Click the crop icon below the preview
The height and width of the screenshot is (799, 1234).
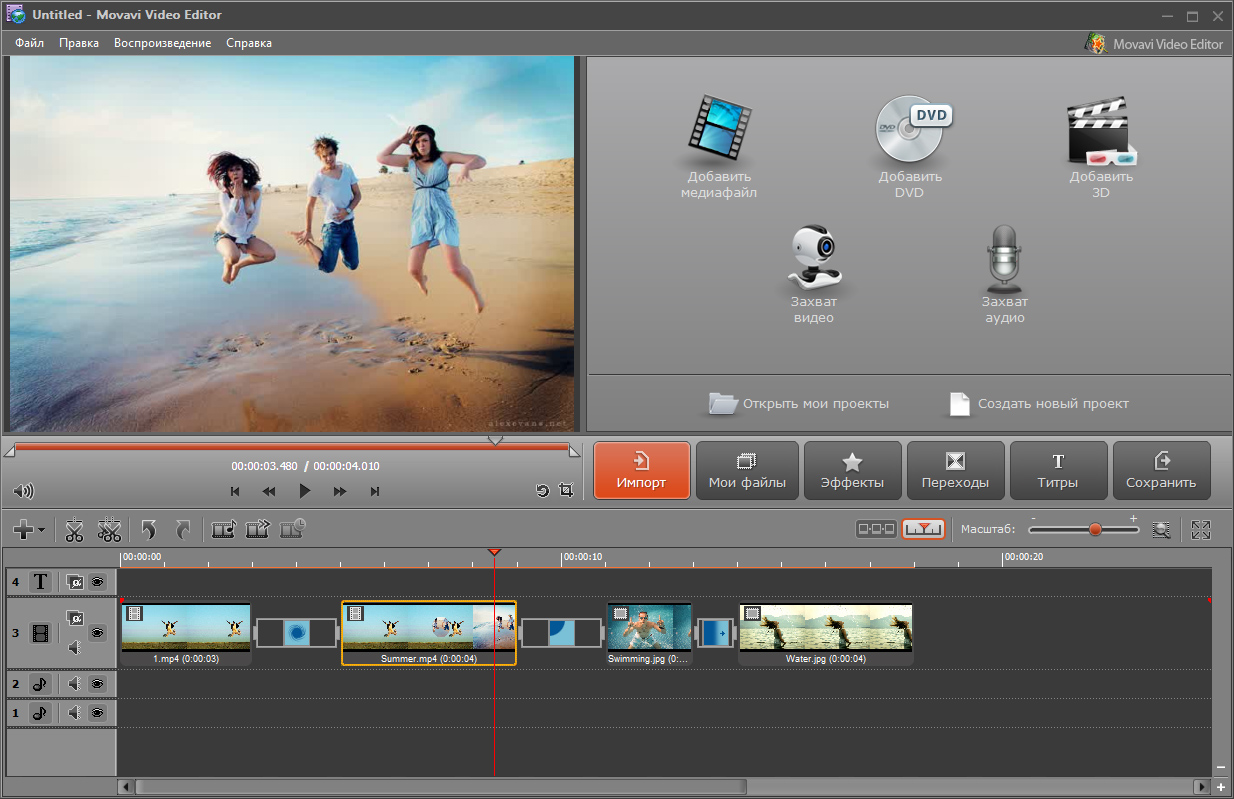click(x=567, y=491)
